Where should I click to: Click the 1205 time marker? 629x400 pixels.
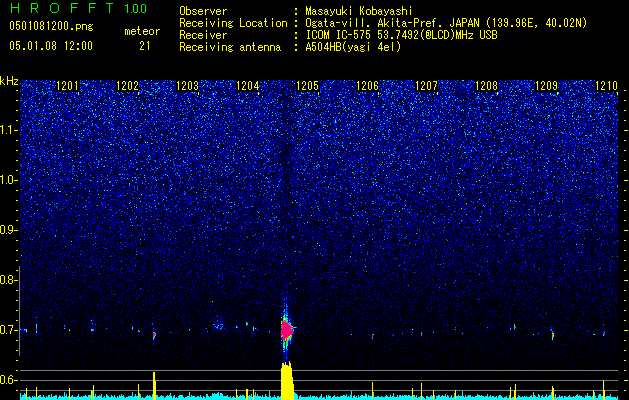pyautogui.click(x=307, y=86)
